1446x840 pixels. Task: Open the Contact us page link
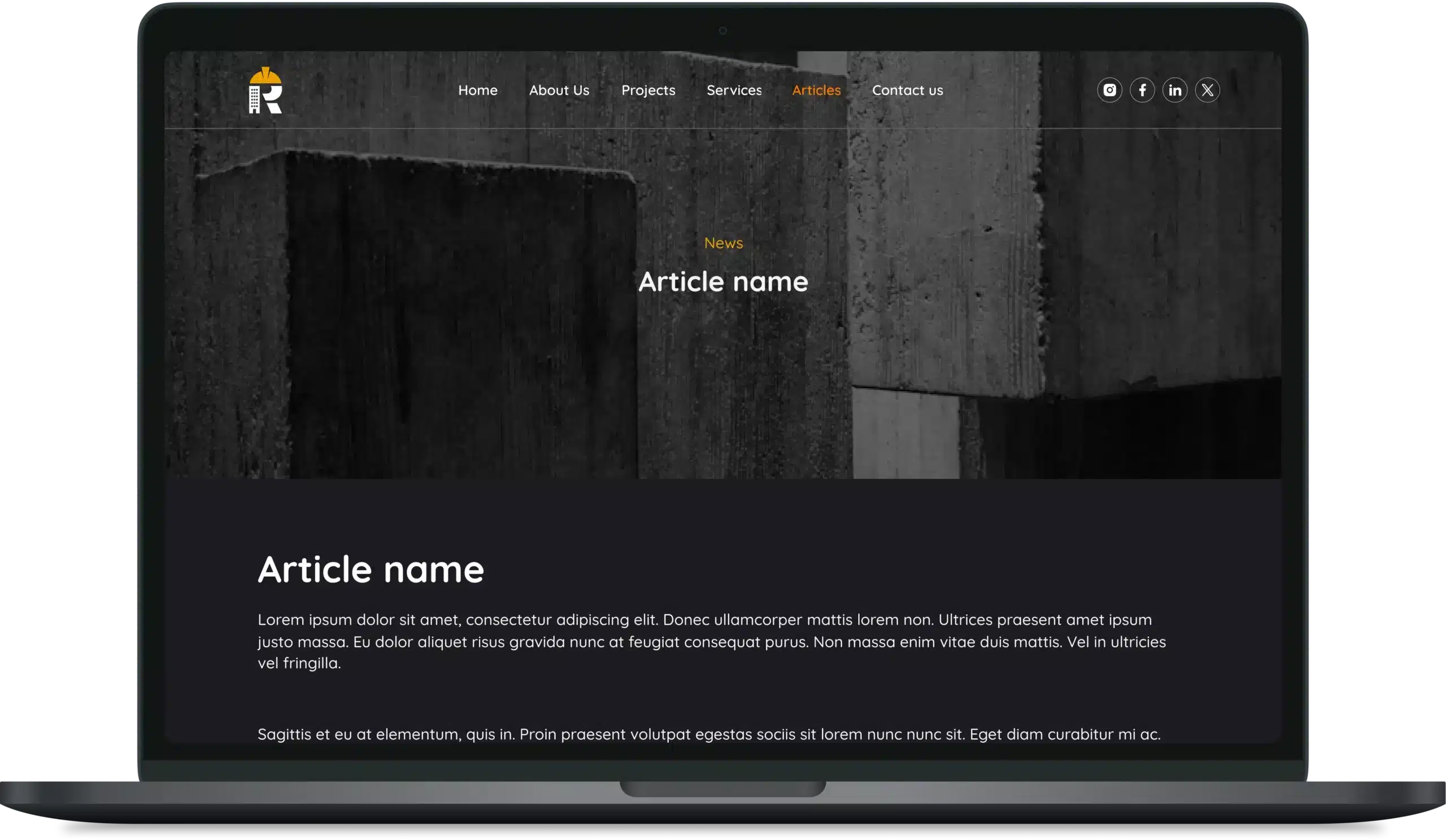[907, 90]
